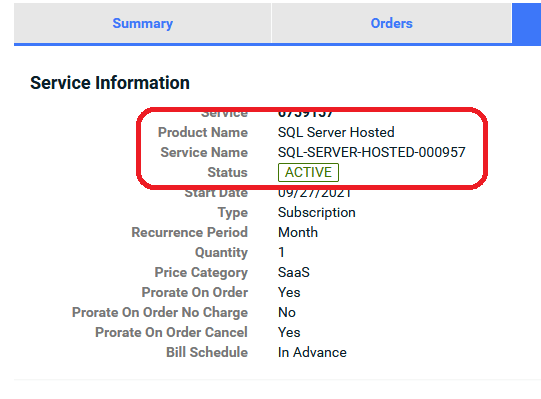Click the Prorate On Order label
This screenshot has width=541, height=399.
[195, 292]
